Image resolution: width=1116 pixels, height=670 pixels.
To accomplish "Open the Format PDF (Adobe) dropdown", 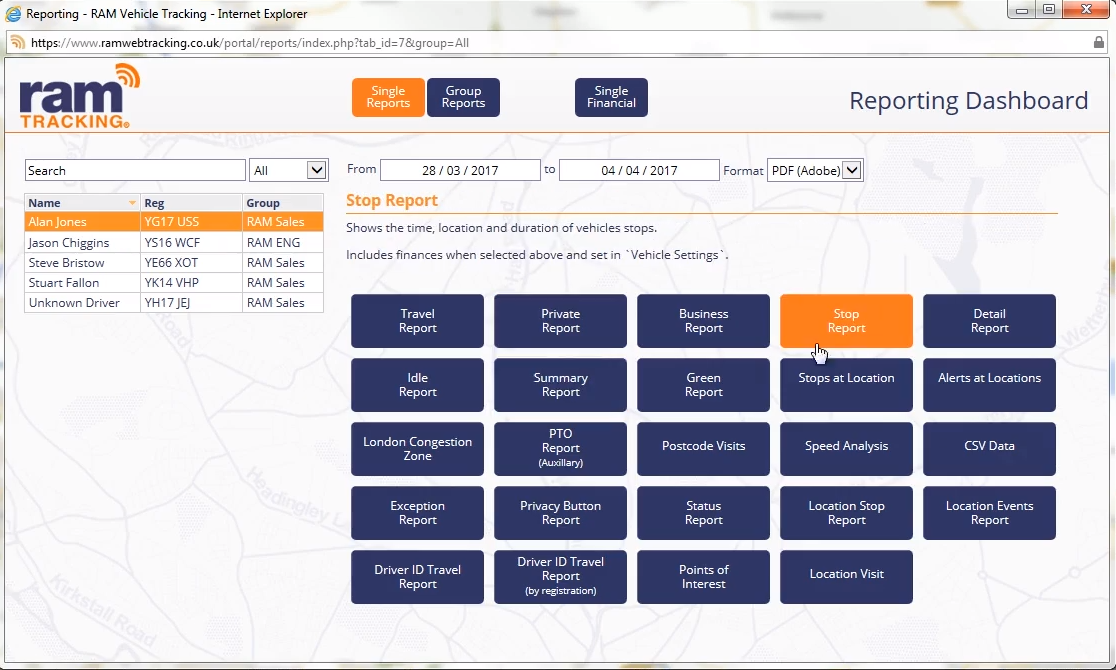I will tap(815, 170).
